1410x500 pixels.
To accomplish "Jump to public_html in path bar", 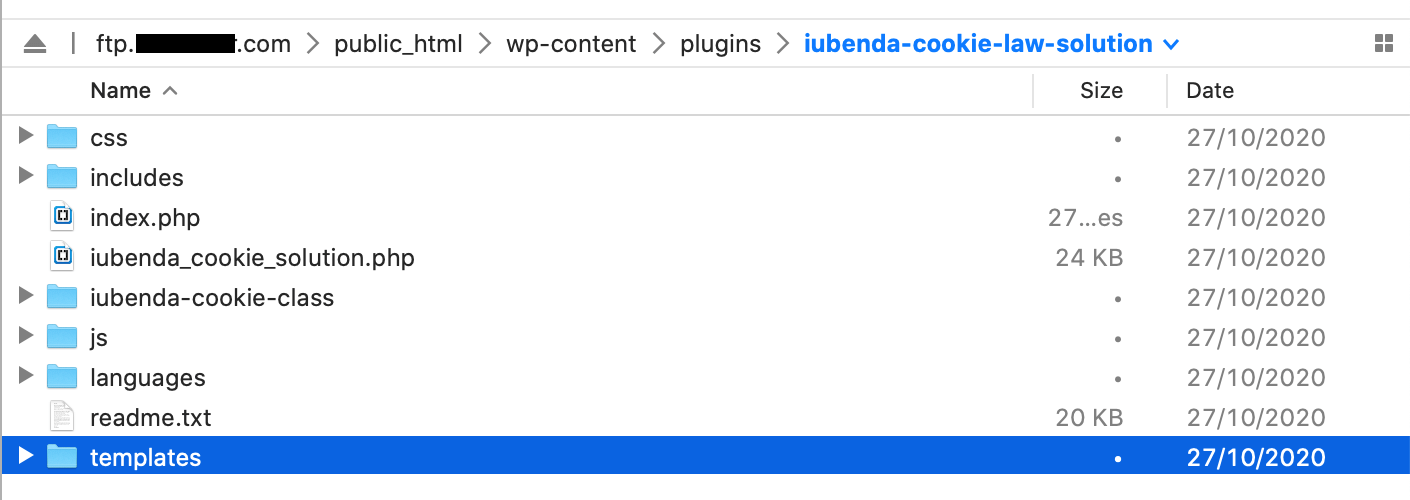I will [x=399, y=44].
